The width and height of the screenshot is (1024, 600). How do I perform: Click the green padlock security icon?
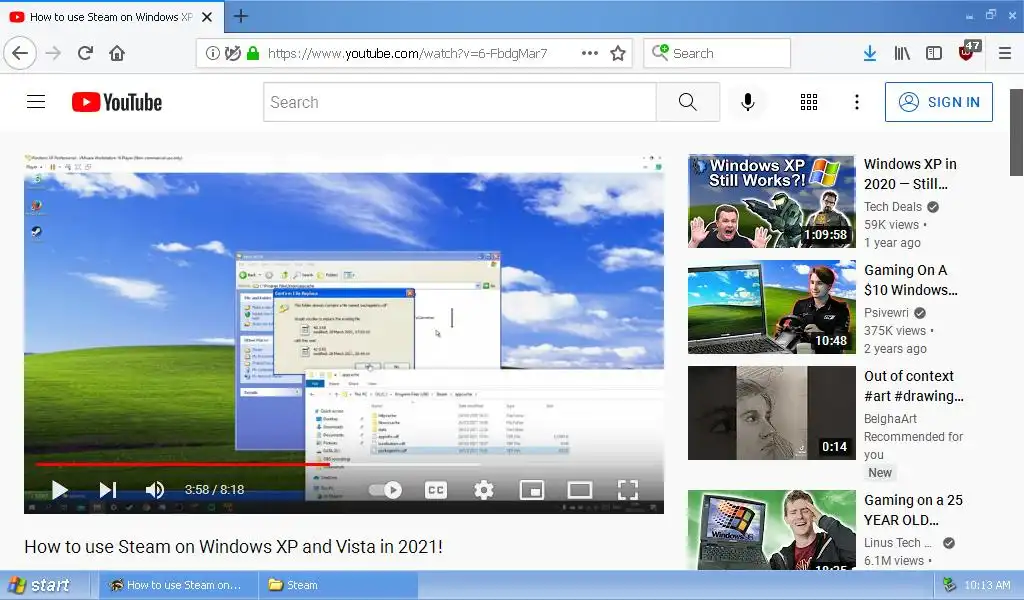[253, 54]
